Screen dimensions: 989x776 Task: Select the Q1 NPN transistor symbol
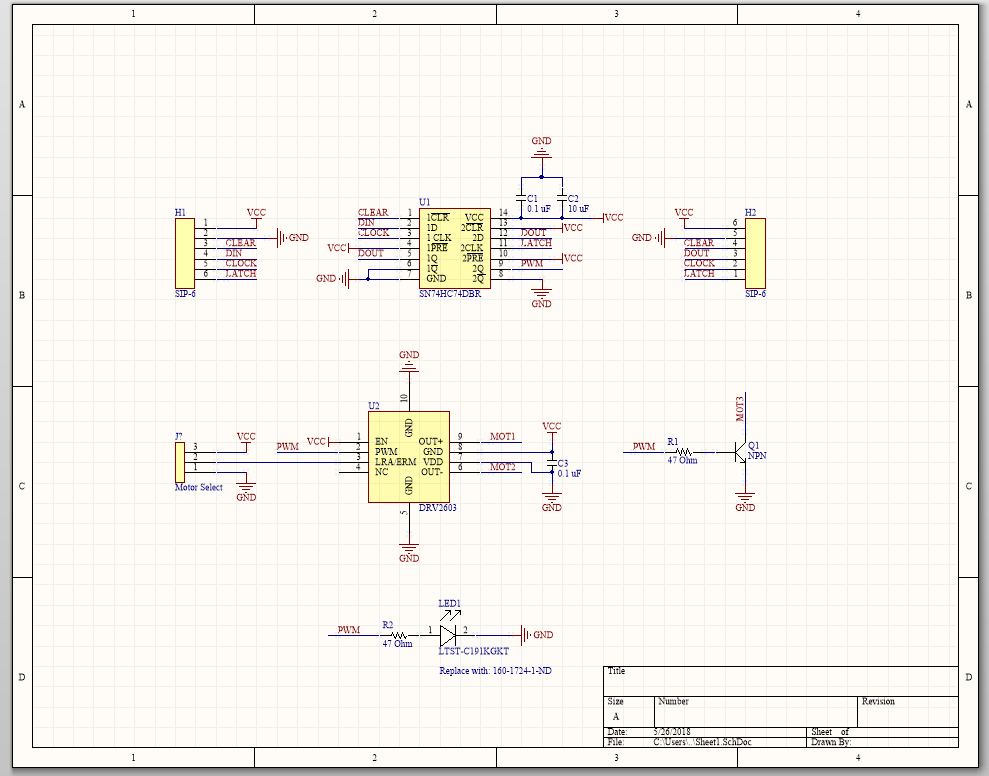point(742,452)
